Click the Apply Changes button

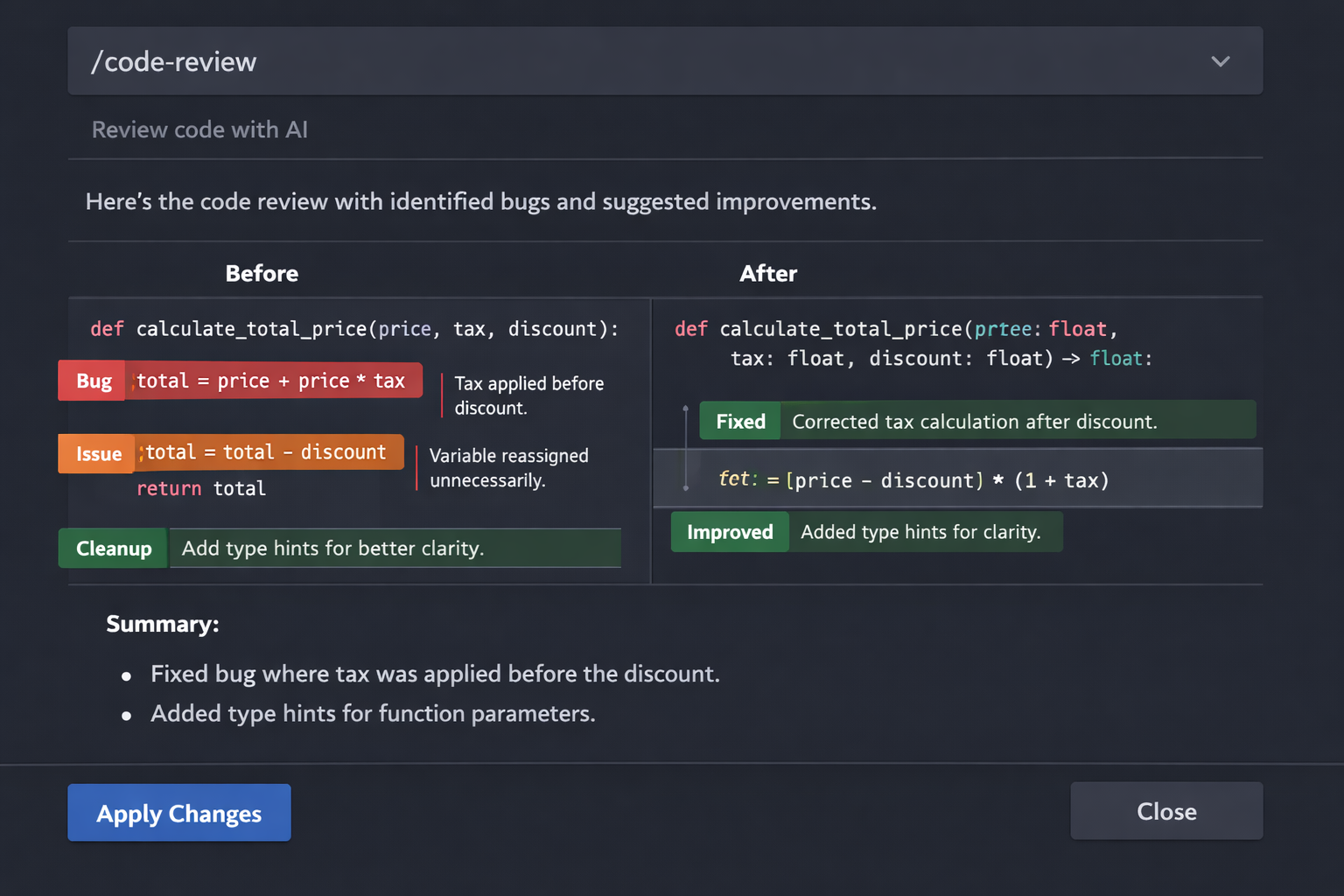(179, 813)
